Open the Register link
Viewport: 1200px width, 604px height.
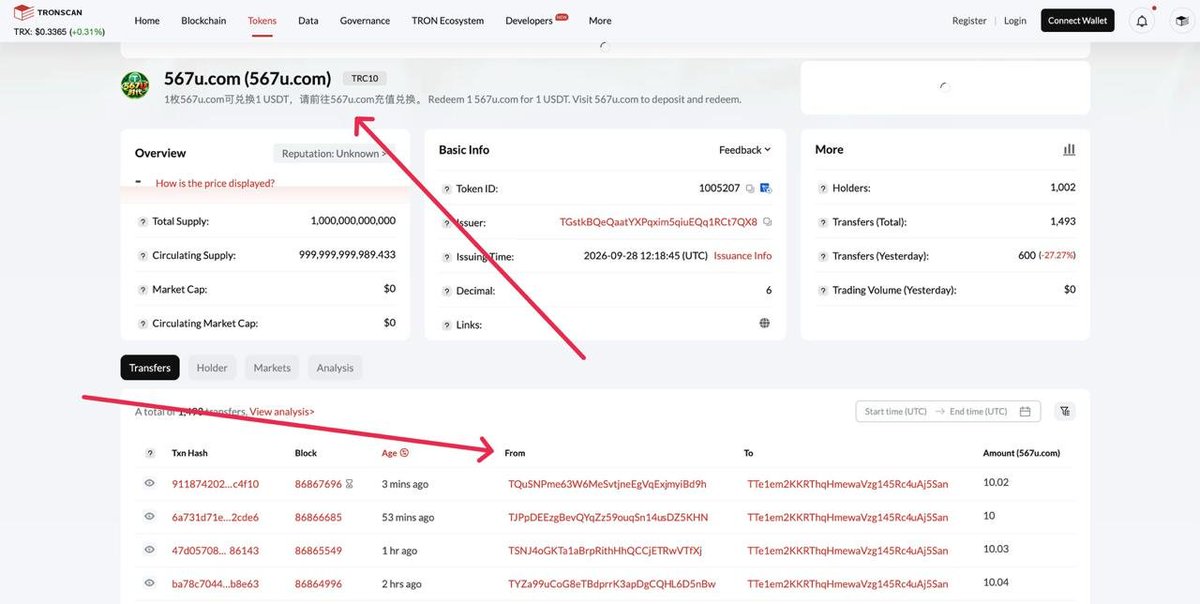969,21
